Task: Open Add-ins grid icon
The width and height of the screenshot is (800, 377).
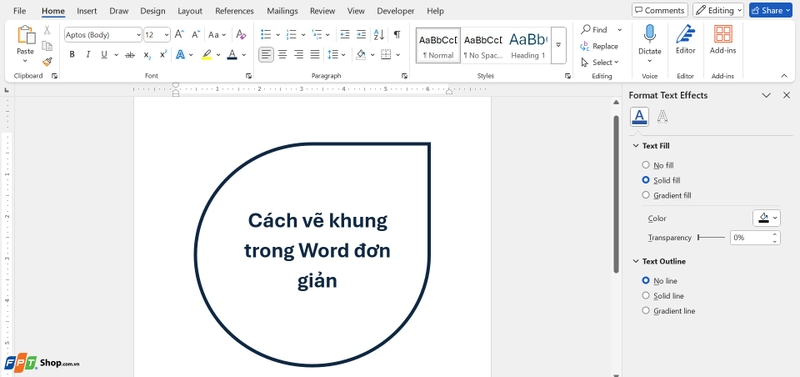Action: click(722, 34)
